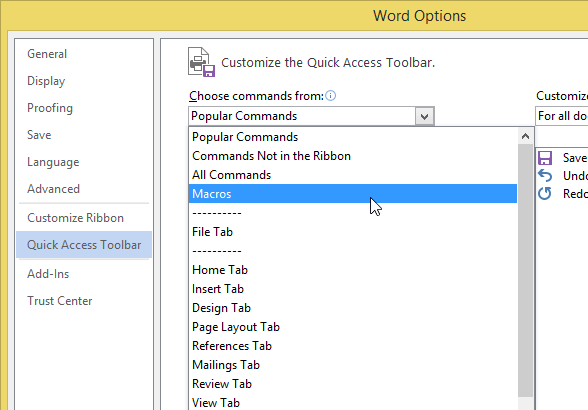Click the Undo arrow icon in list

545,176
